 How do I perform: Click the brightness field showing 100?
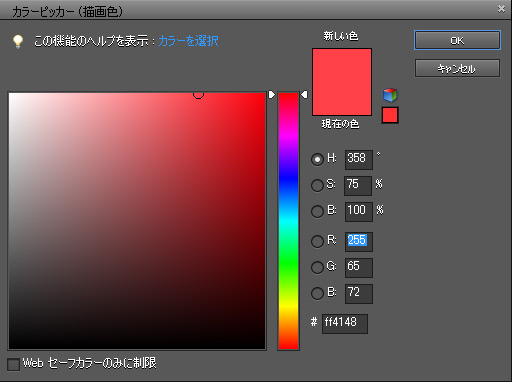click(x=359, y=212)
